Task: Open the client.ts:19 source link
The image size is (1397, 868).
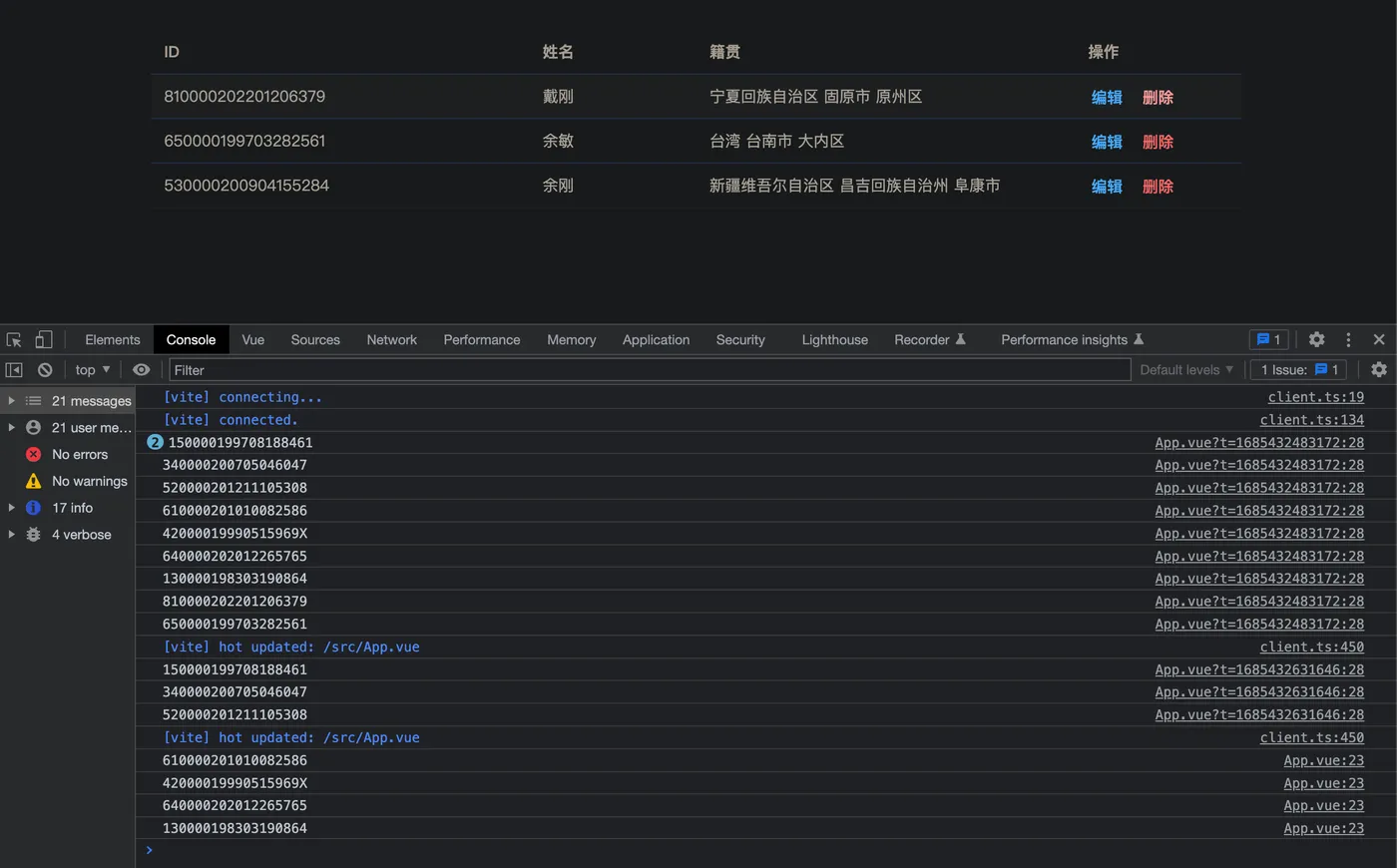Action: 1315,396
